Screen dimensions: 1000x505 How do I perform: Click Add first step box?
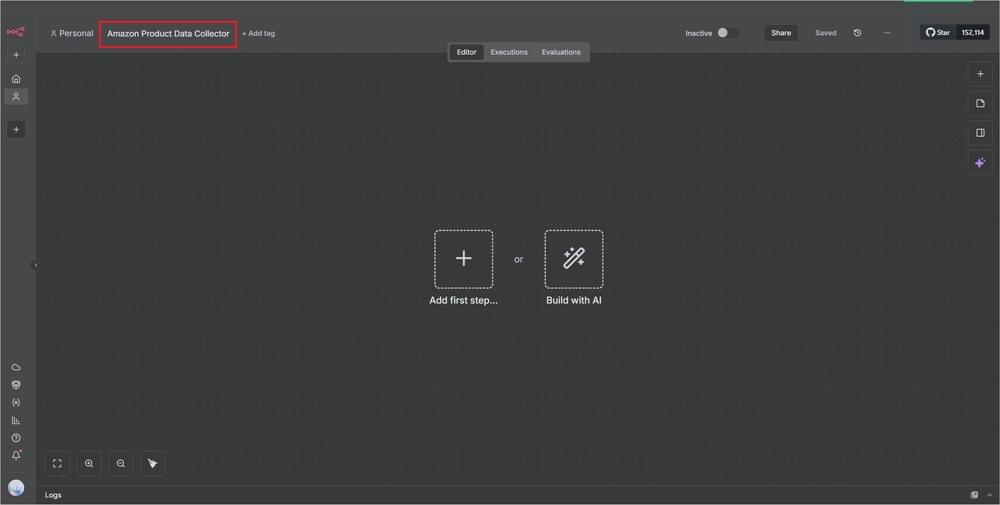pos(463,259)
